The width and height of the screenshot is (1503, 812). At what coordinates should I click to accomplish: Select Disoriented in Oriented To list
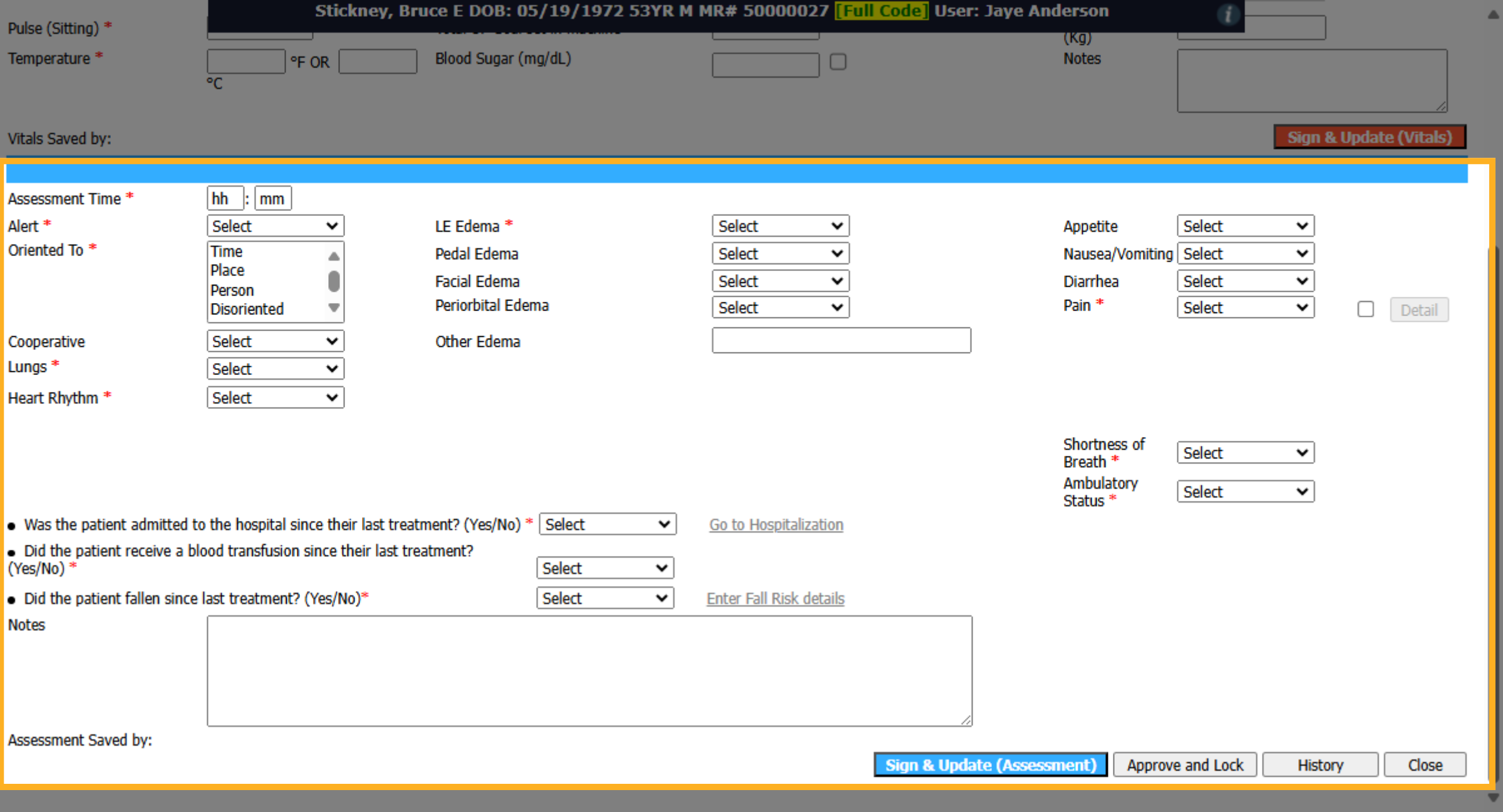pyautogui.click(x=247, y=309)
